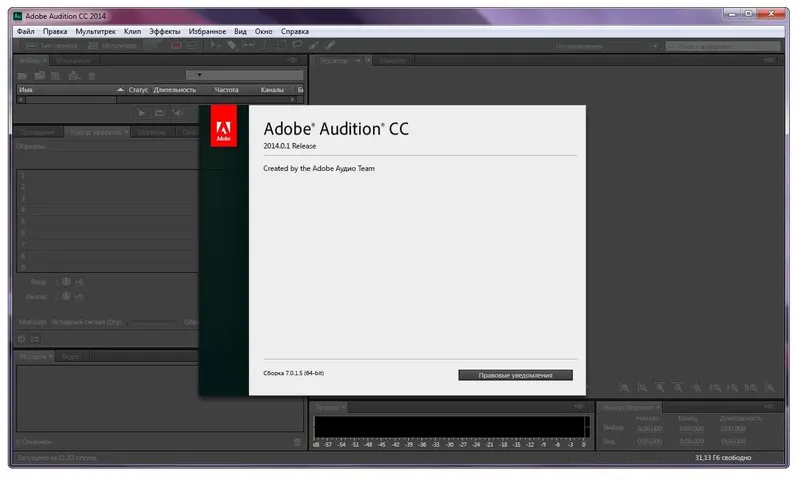
Task: Switch to Waveform view button in toolbar
Action: click(52, 46)
